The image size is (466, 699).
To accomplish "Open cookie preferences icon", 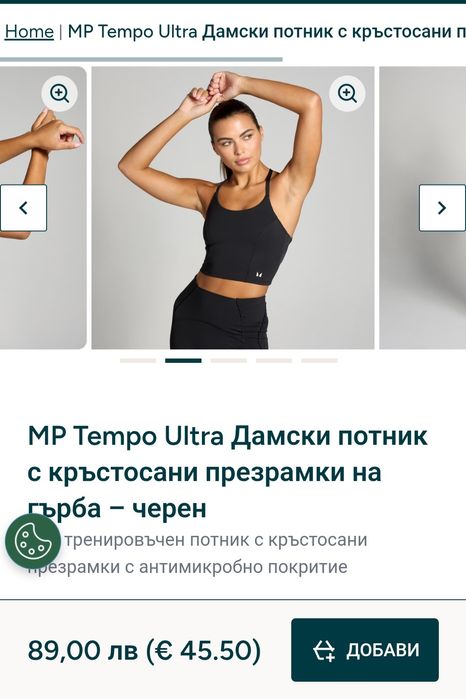I will pos(33,541).
